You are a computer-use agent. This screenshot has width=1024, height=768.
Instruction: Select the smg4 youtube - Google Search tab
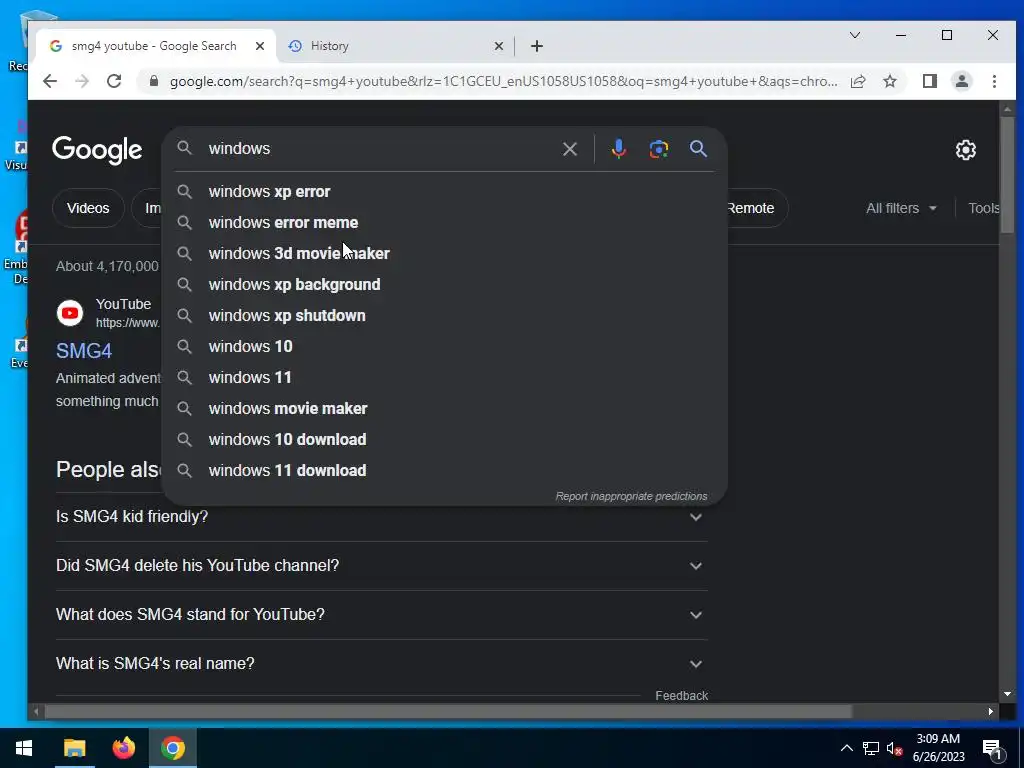[154, 46]
